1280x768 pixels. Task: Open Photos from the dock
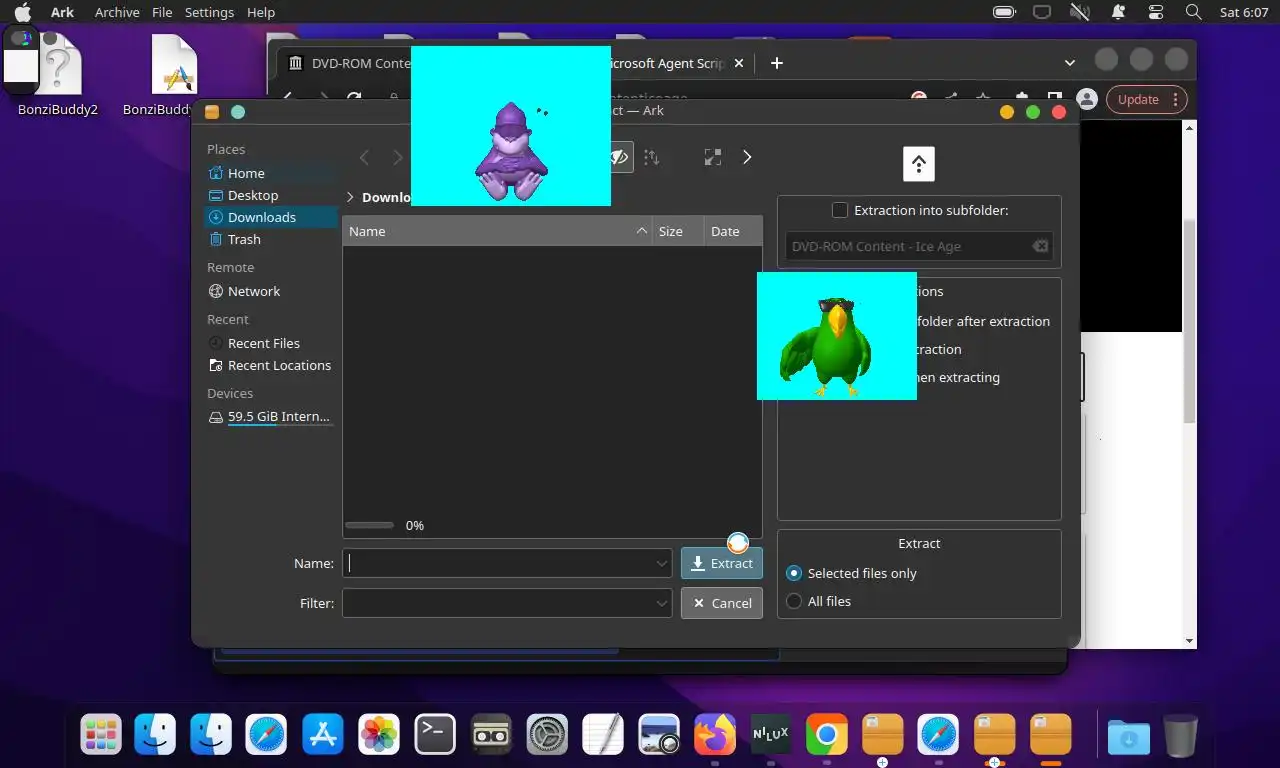379,736
